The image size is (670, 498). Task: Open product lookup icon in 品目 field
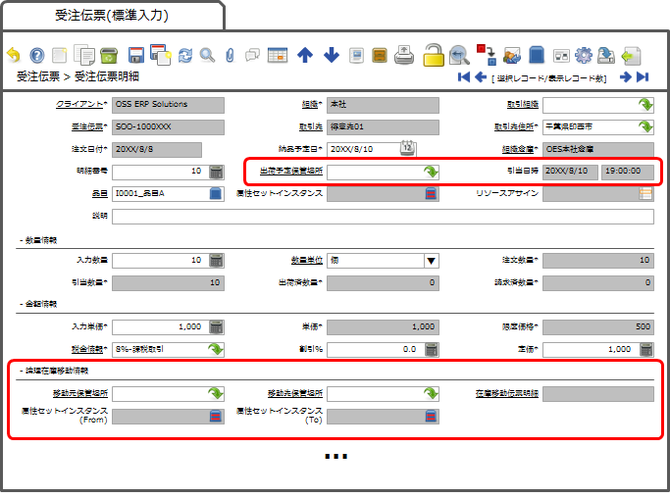tap(216, 194)
